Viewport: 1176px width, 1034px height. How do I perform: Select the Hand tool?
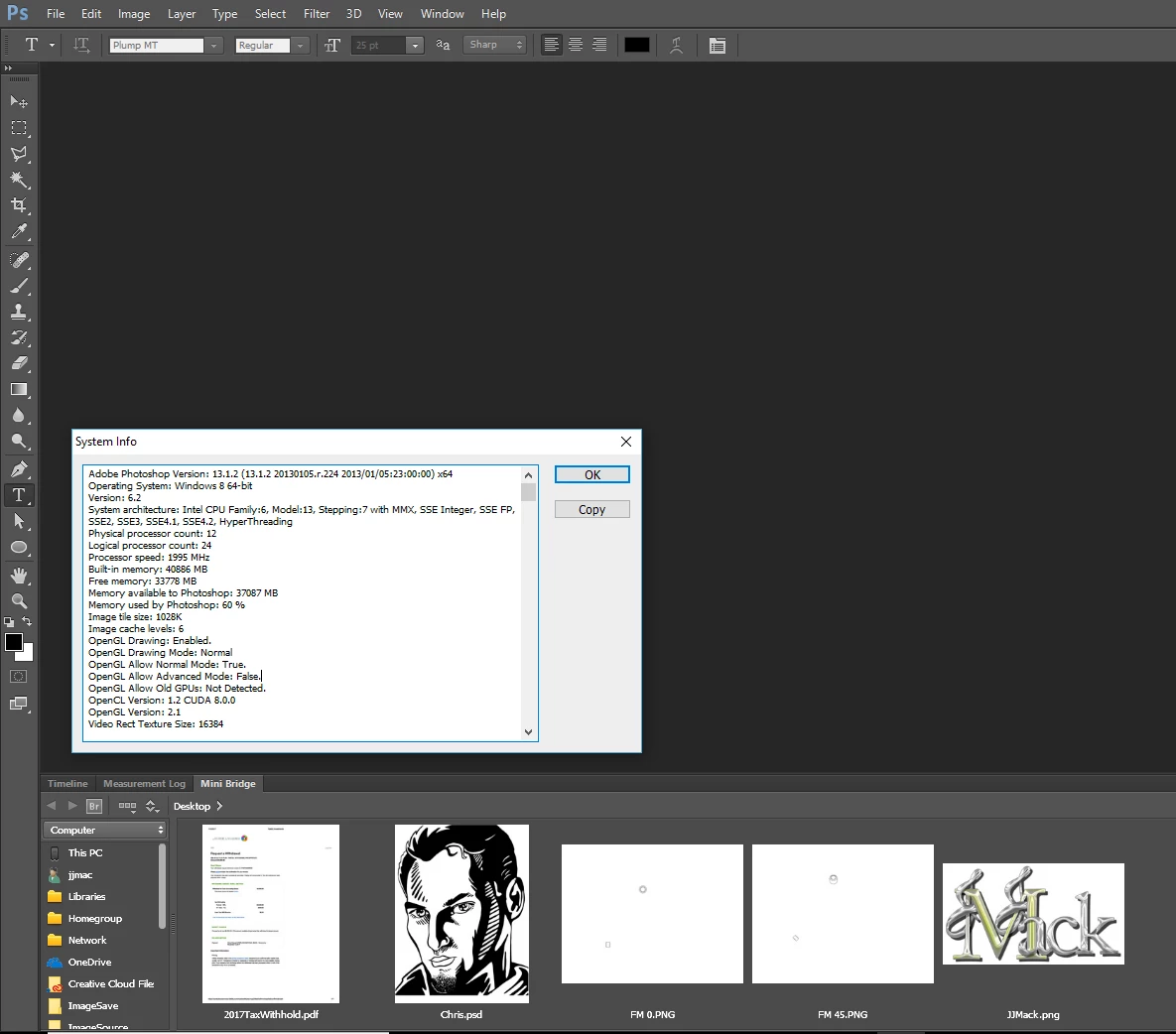(x=19, y=576)
